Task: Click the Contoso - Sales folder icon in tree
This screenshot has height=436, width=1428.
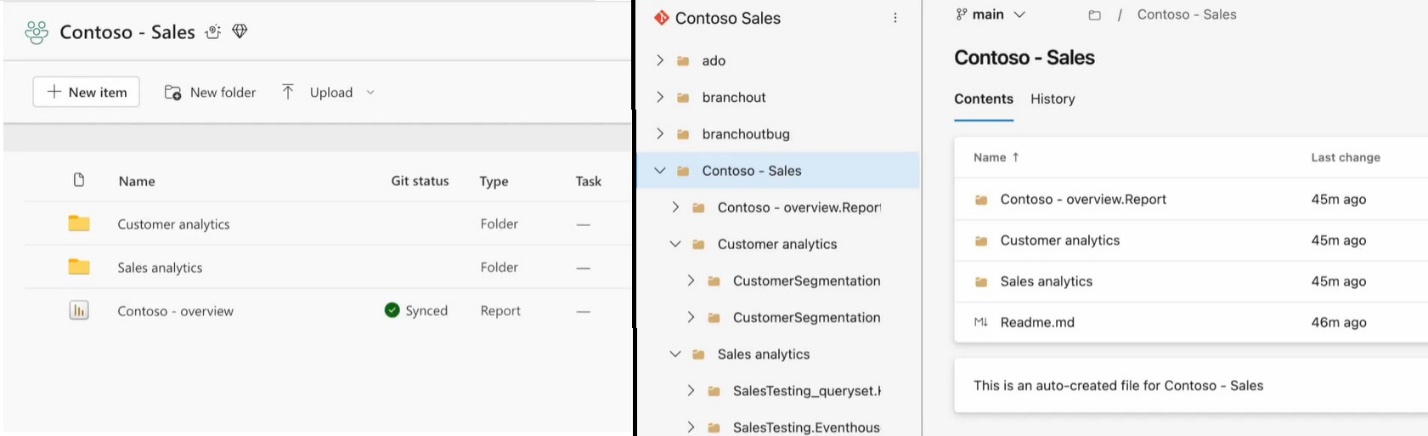Action: click(x=683, y=171)
